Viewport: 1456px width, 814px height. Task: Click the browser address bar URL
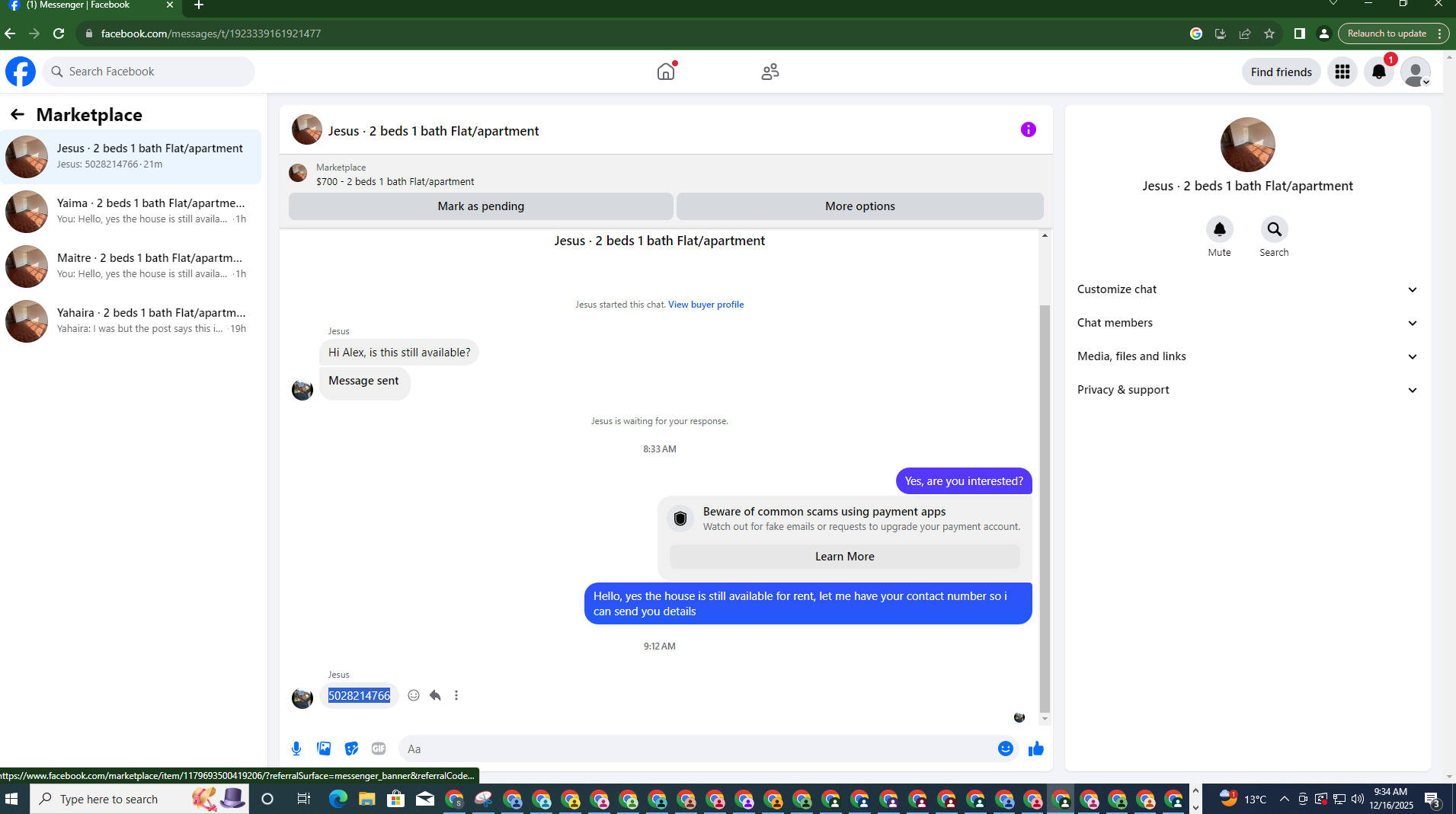pos(211,34)
